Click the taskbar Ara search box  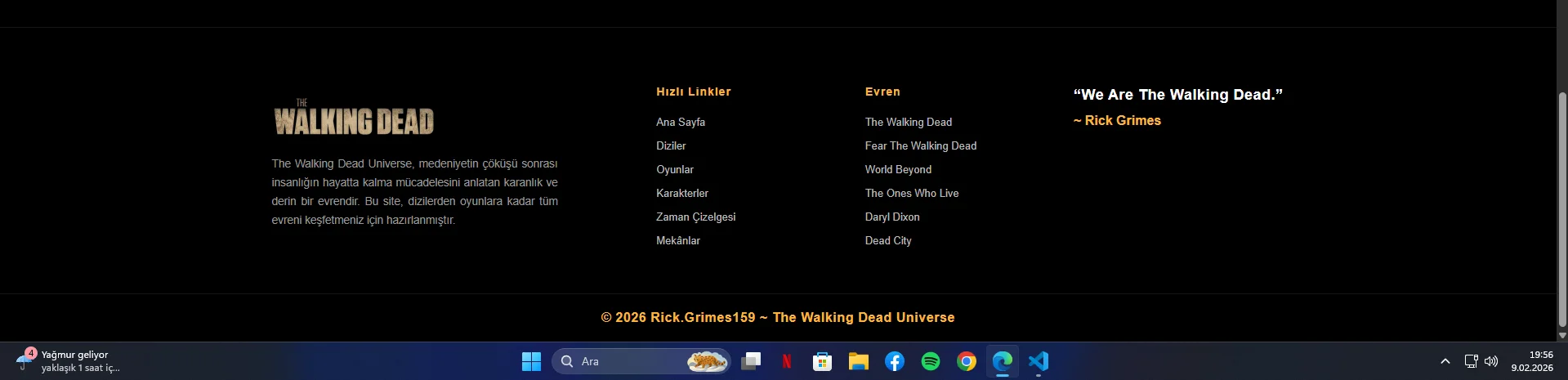pos(629,361)
